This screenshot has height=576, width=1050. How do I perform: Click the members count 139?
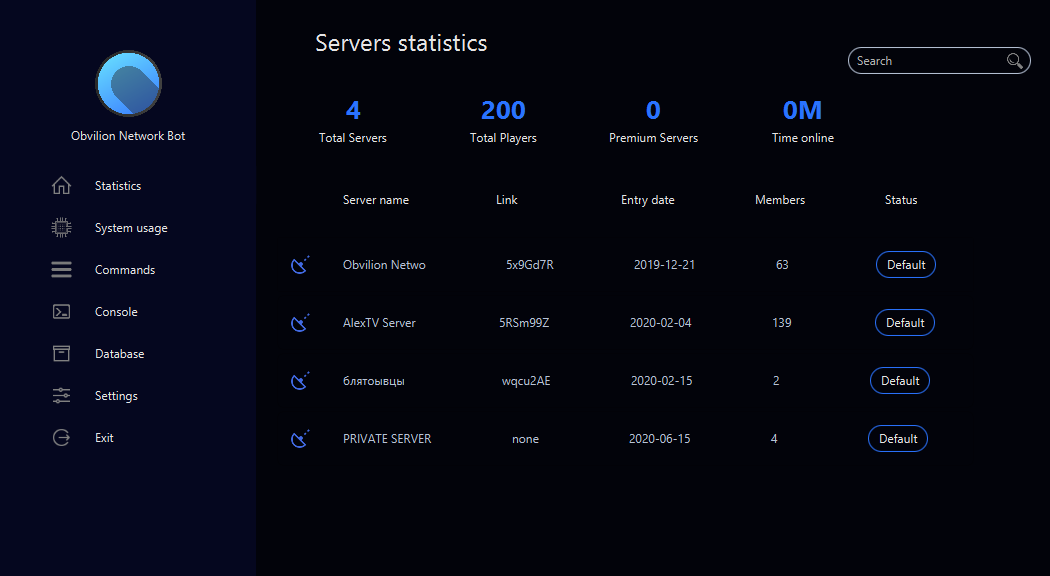coord(782,323)
